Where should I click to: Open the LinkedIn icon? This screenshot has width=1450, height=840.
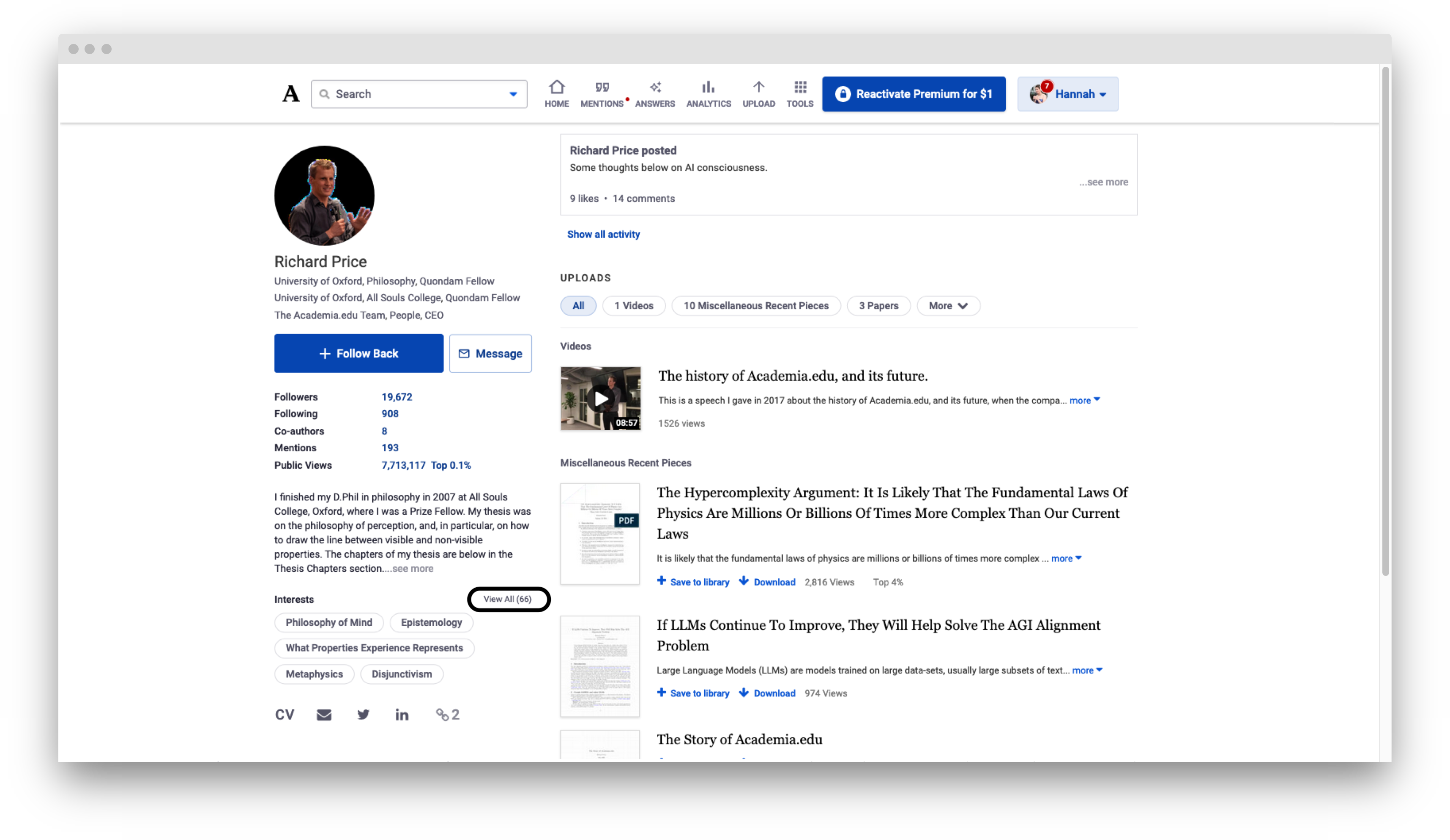pos(402,714)
